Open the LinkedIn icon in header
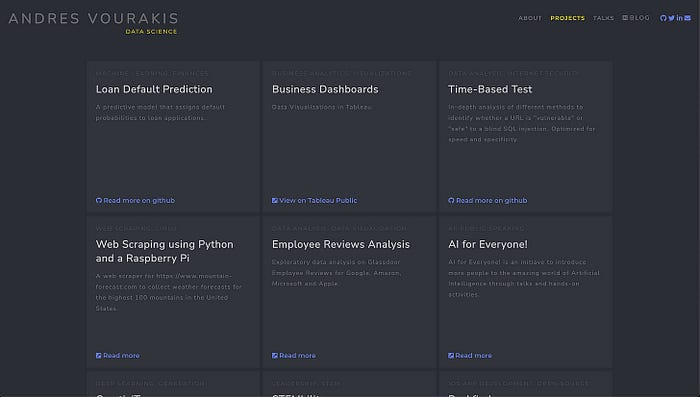 (x=679, y=18)
